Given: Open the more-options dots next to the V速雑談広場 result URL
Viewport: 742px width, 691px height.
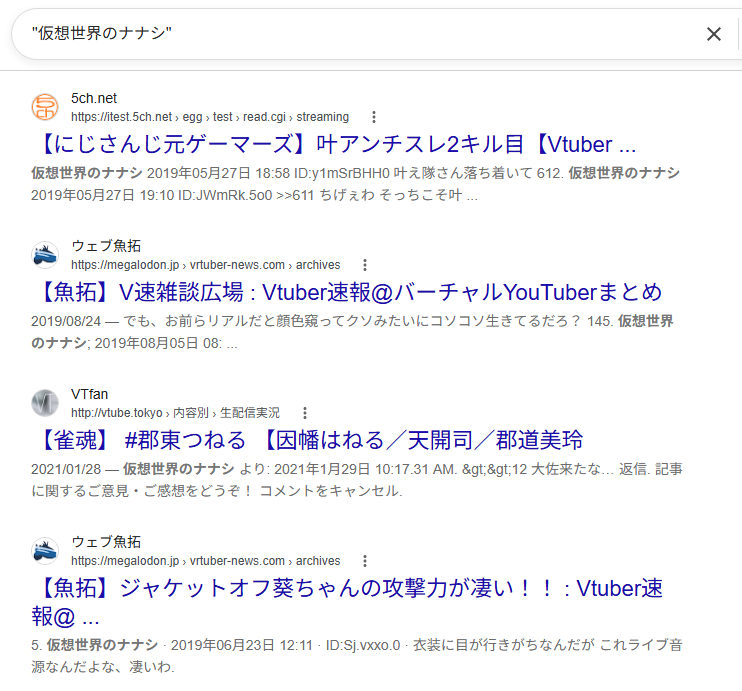Looking at the screenshot, I should tap(365, 265).
